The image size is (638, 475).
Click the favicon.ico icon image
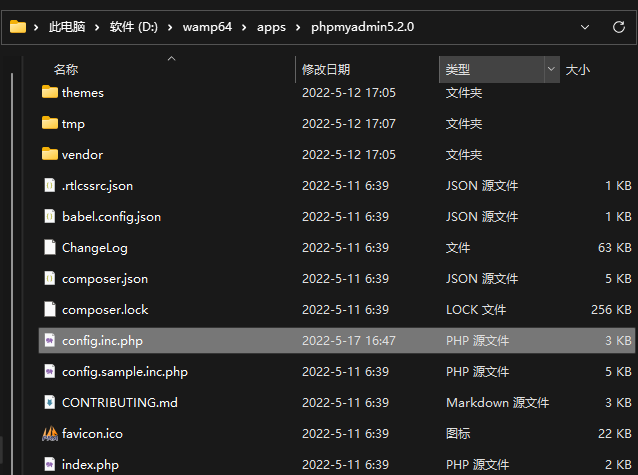tap(50, 433)
